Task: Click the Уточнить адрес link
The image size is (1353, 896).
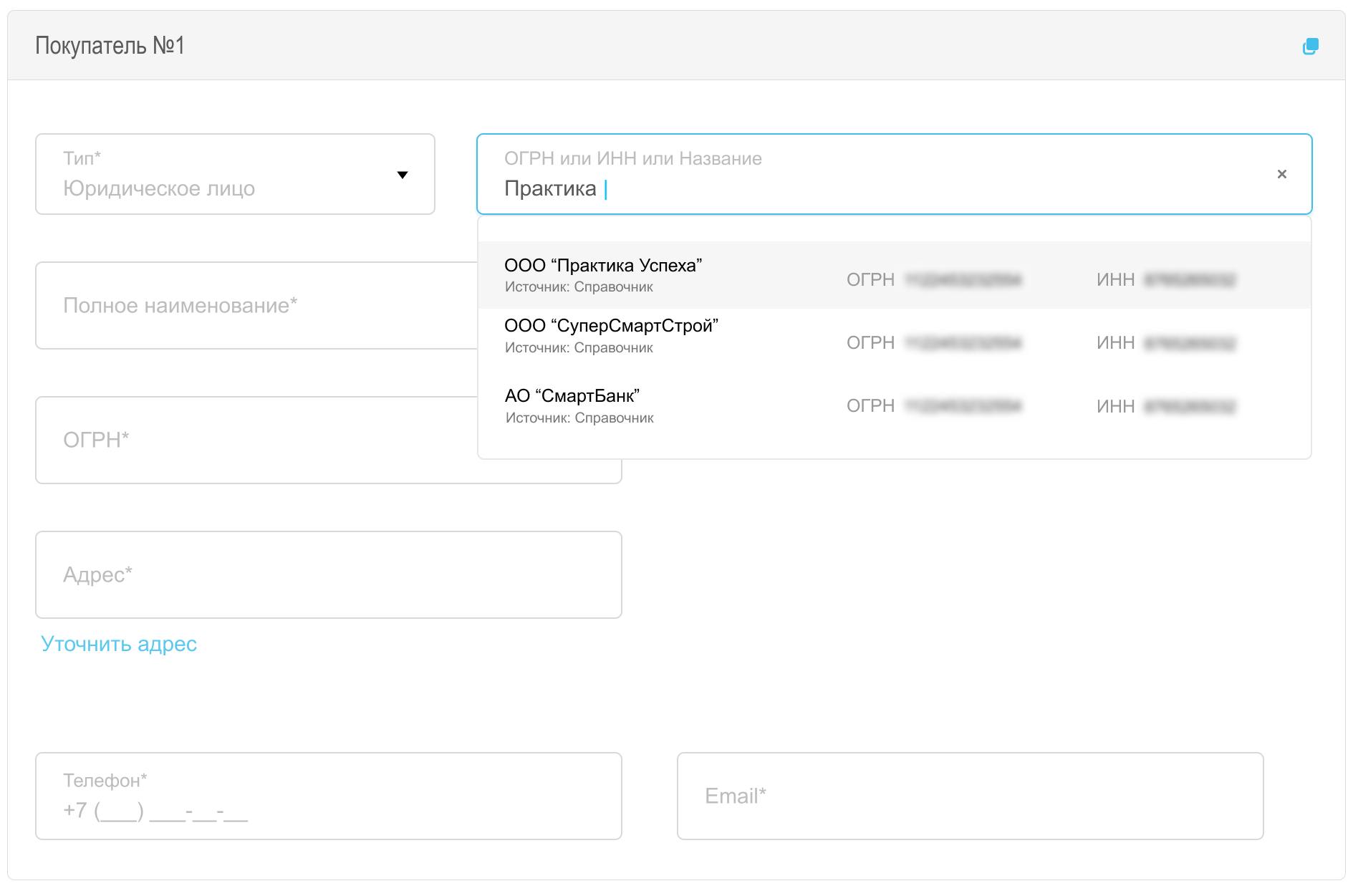Action: [x=119, y=644]
